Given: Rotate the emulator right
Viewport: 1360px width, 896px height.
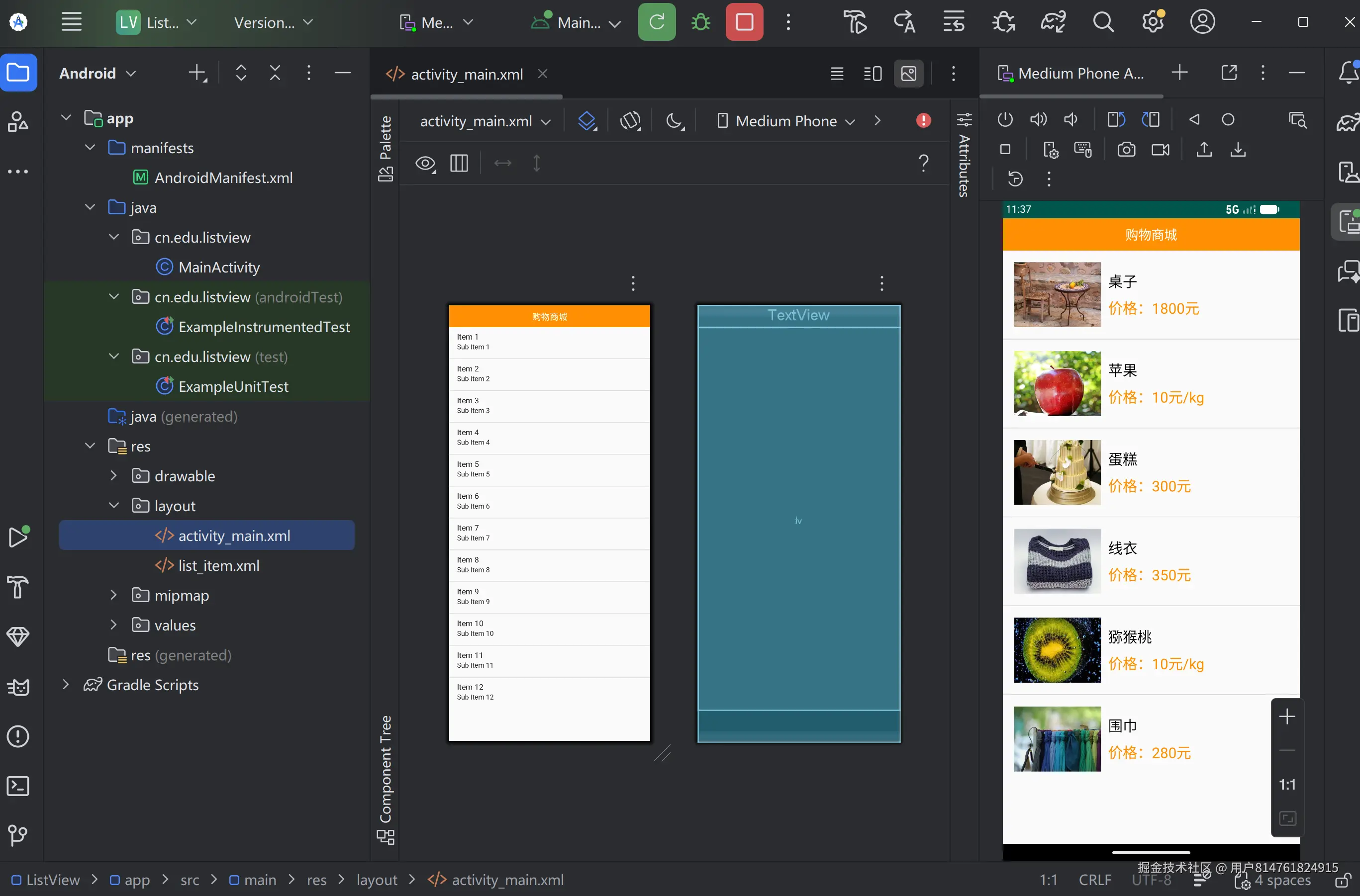Looking at the screenshot, I should click(1150, 119).
